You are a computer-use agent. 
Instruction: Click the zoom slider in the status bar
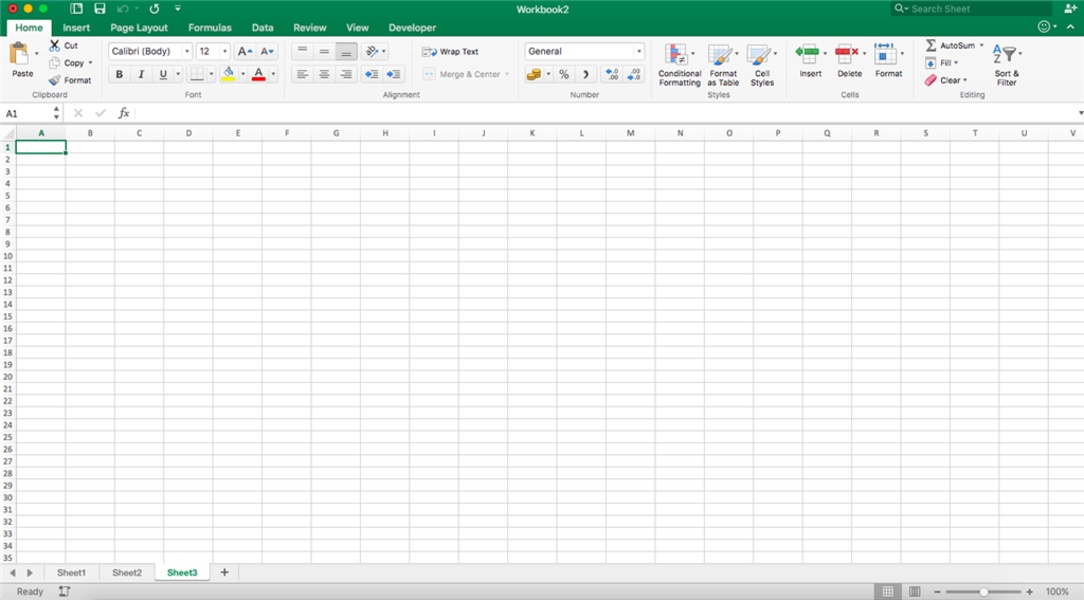pos(984,592)
